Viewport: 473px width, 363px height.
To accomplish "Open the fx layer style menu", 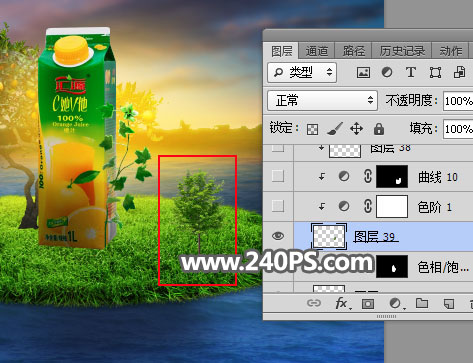I will pos(342,303).
